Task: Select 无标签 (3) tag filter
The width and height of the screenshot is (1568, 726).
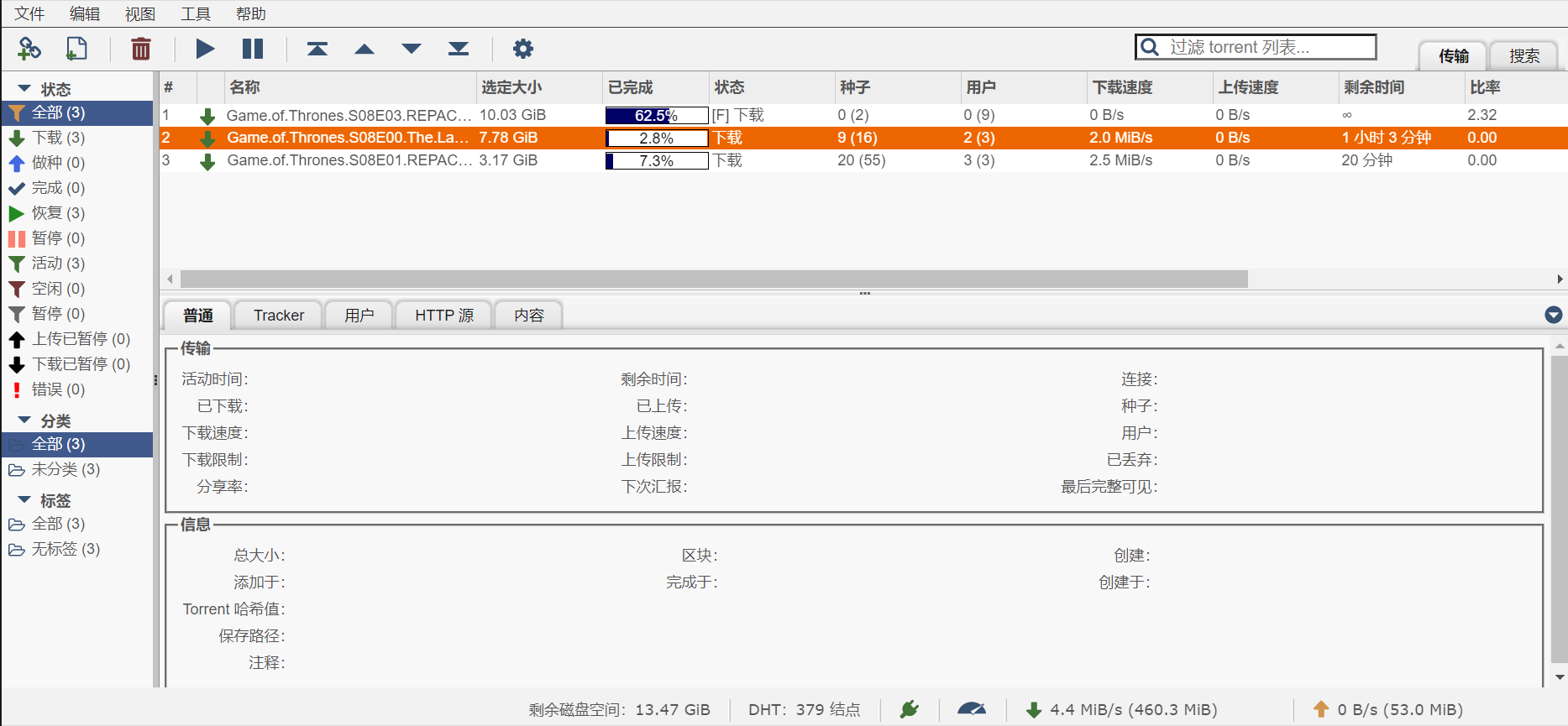Action: point(77,549)
